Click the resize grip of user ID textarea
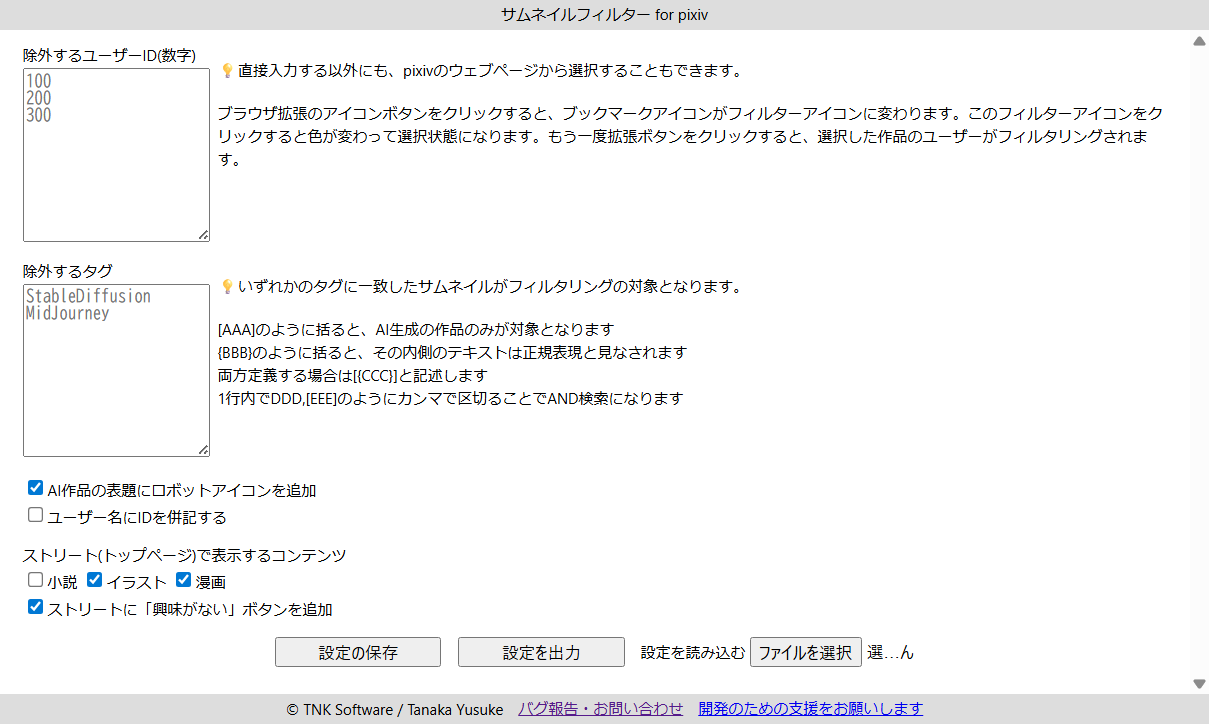 [204, 235]
